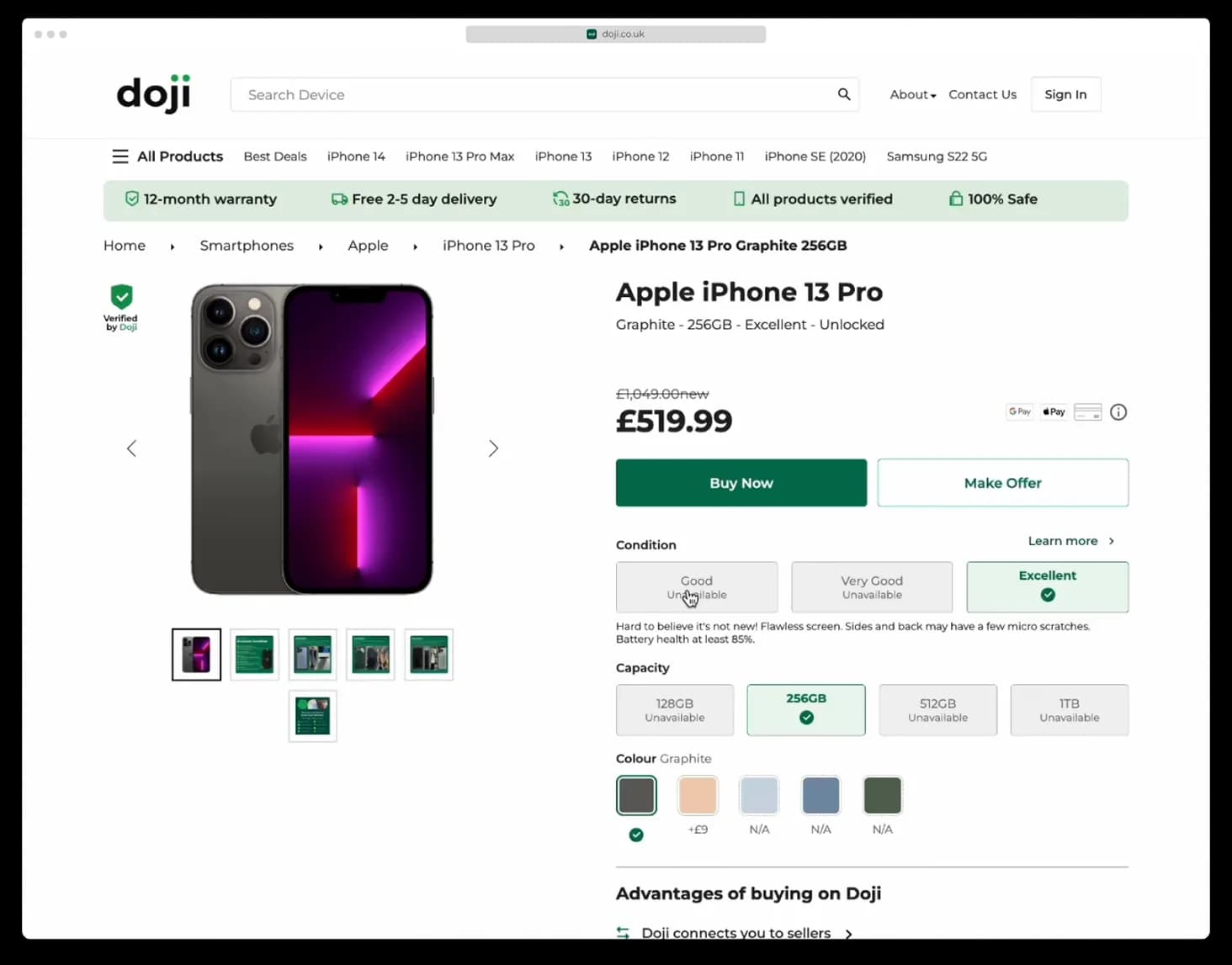Click the Buy Now button
Image resolution: width=1232 pixels, height=965 pixels.
pyautogui.click(x=741, y=483)
